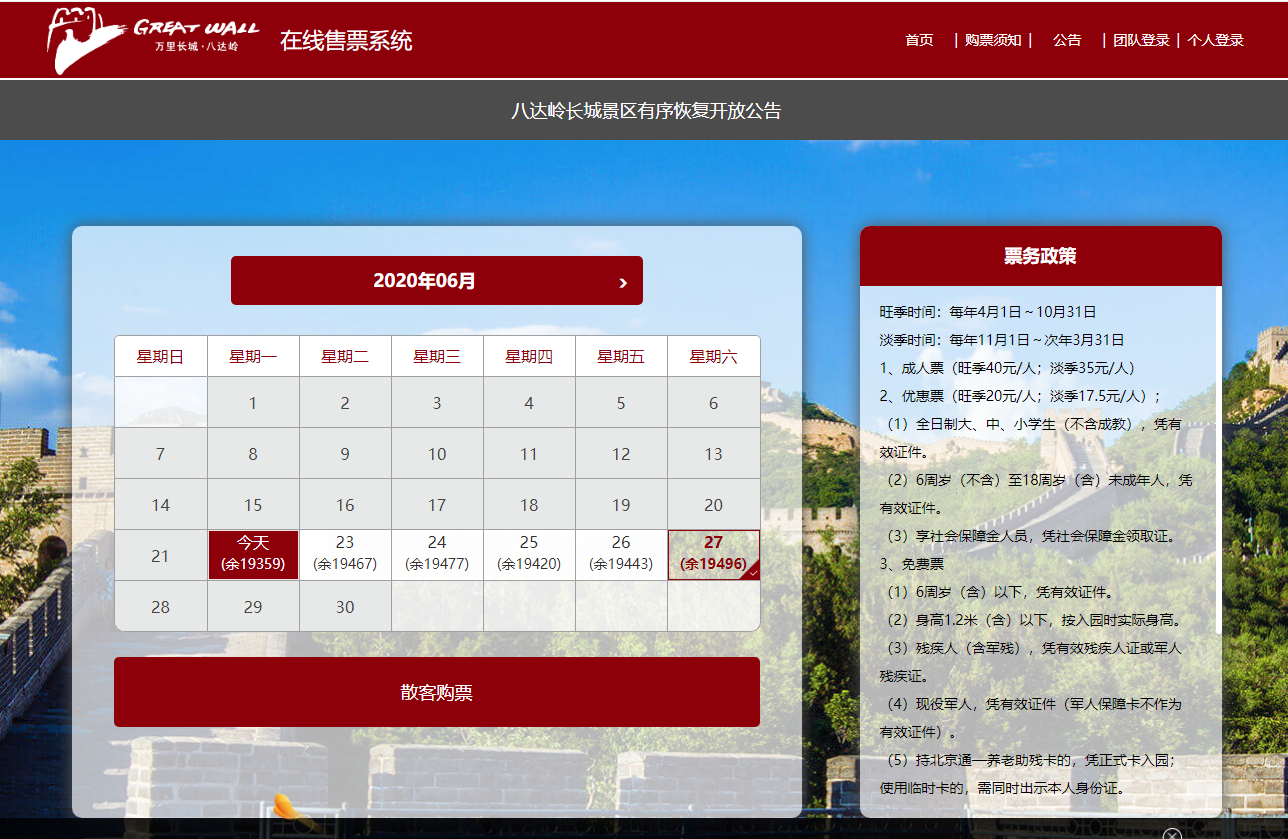1288x839 pixels.
Task: Click the 票务政策 panel header
Action: (x=1040, y=256)
